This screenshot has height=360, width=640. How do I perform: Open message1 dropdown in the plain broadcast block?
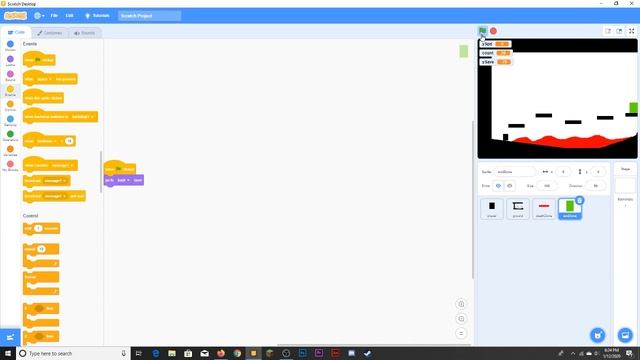[55, 180]
